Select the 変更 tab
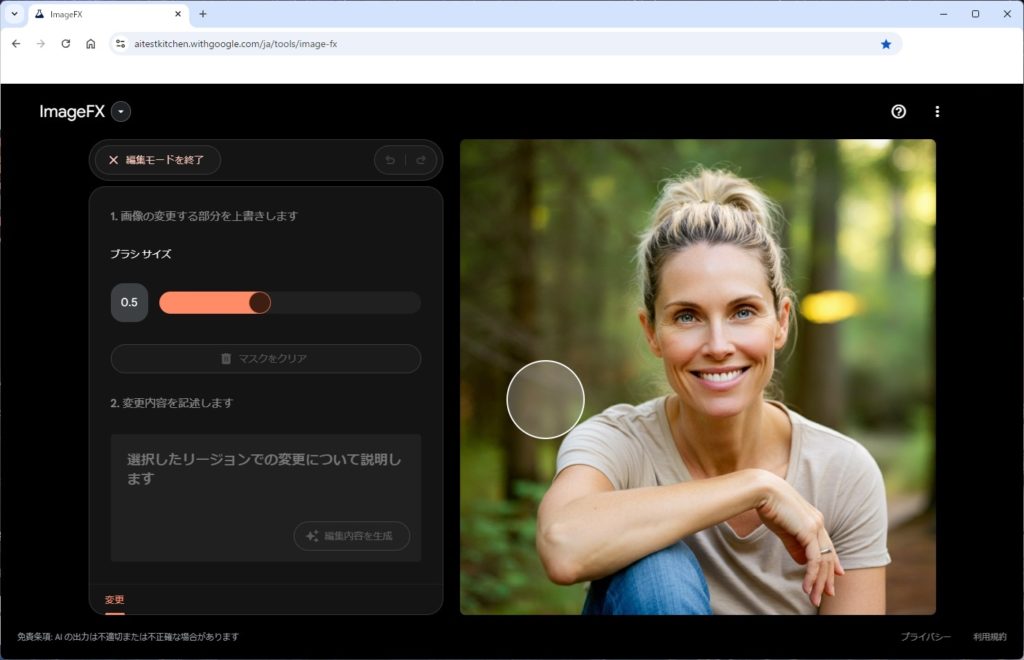The image size is (1024, 660). tap(115, 600)
